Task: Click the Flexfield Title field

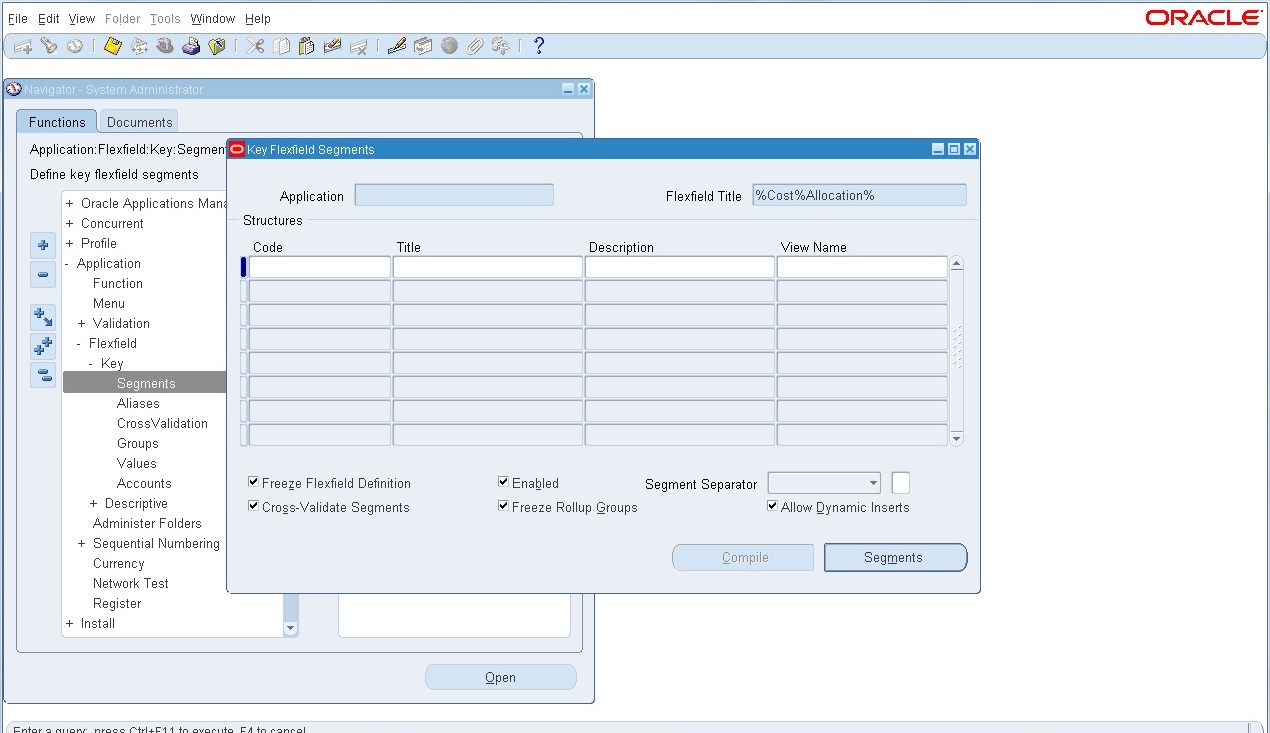Action: click(x=859, y=195)
